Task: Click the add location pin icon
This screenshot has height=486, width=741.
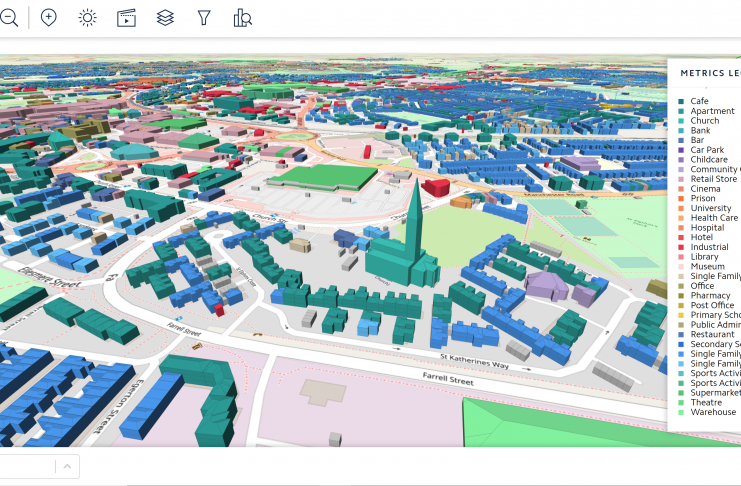Action: [x=48, y=17]
